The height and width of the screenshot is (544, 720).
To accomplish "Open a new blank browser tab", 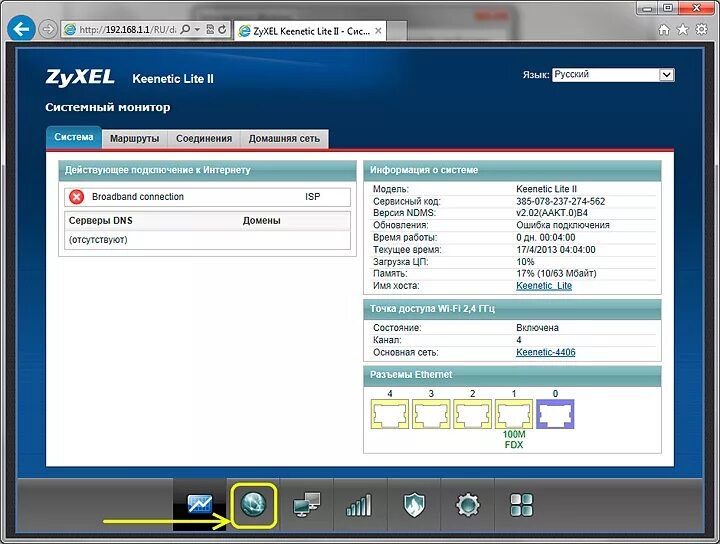I will click(398, 32).
